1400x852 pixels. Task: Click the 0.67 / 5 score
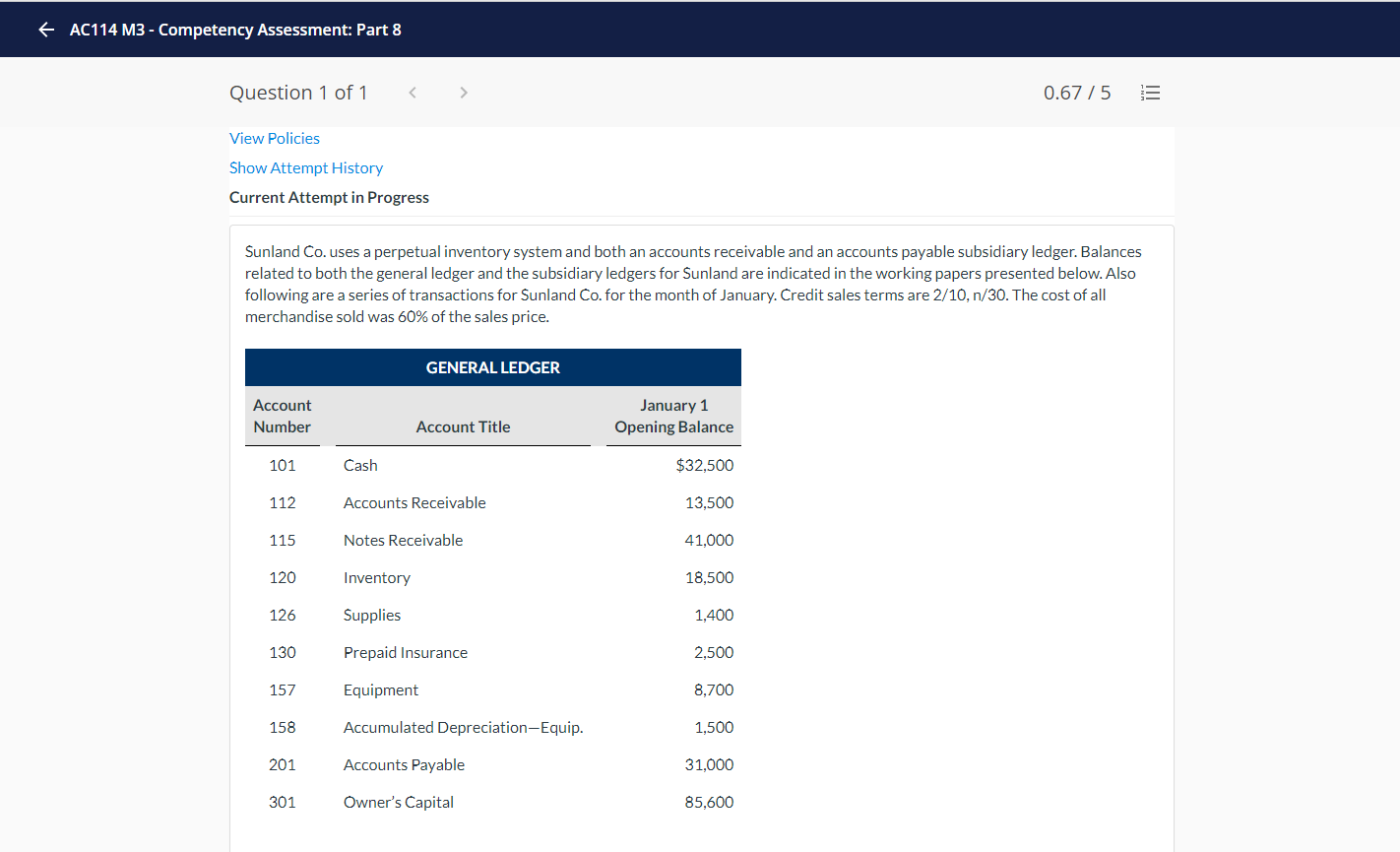point(1077,93)
